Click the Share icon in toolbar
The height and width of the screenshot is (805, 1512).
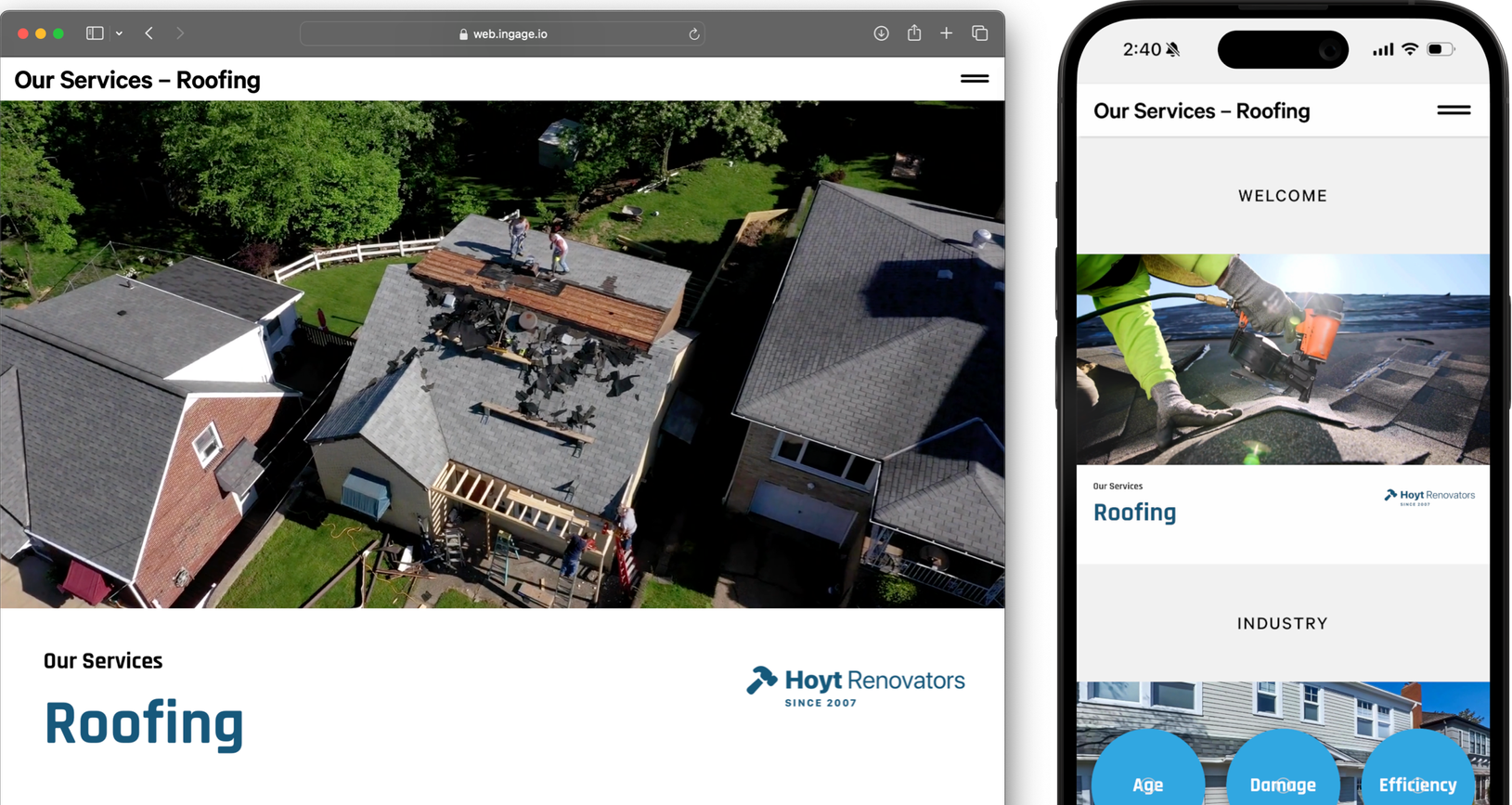914,33
